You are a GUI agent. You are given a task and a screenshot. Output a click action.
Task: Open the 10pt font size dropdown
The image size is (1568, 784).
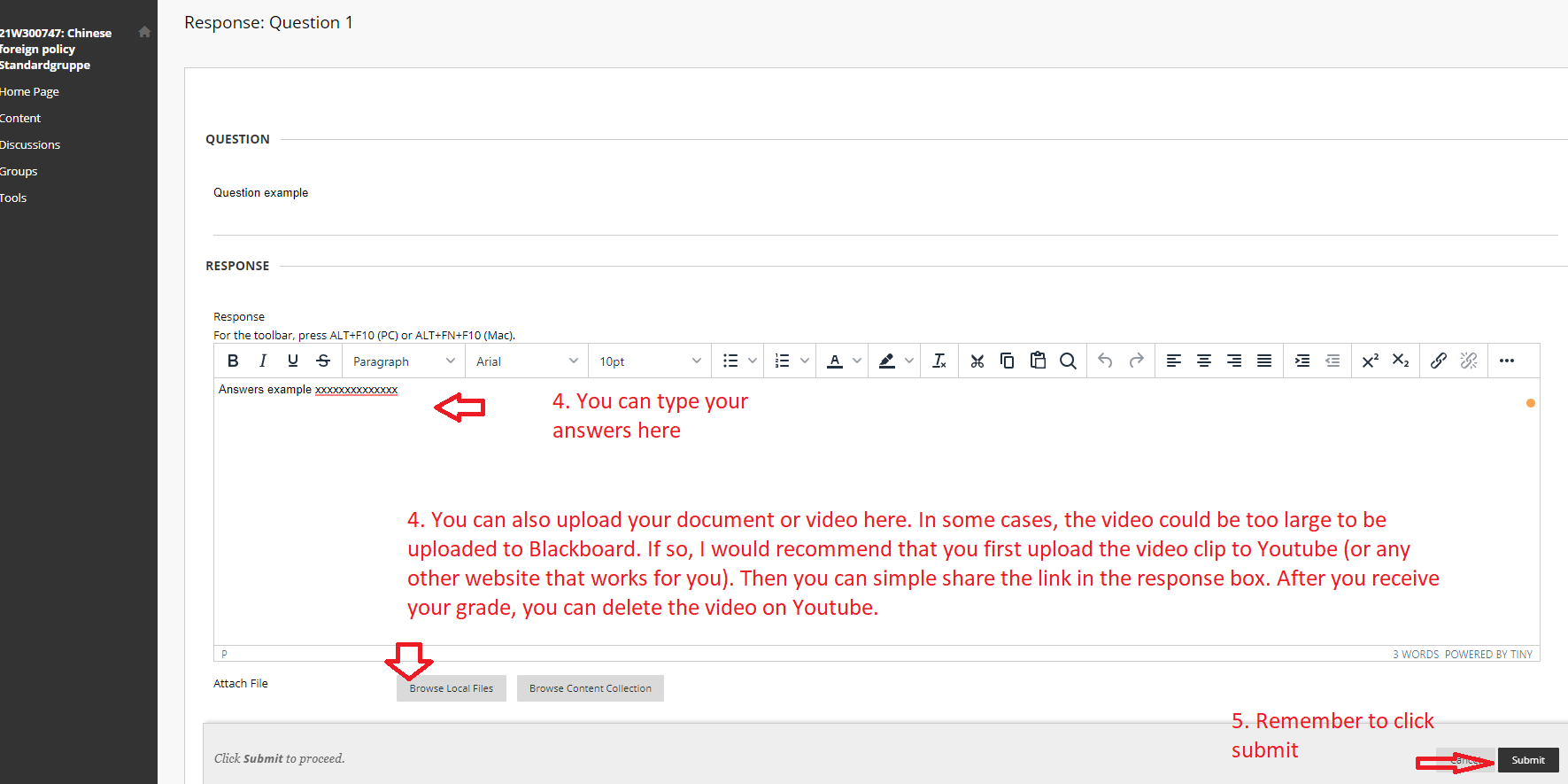pos(649,361)
